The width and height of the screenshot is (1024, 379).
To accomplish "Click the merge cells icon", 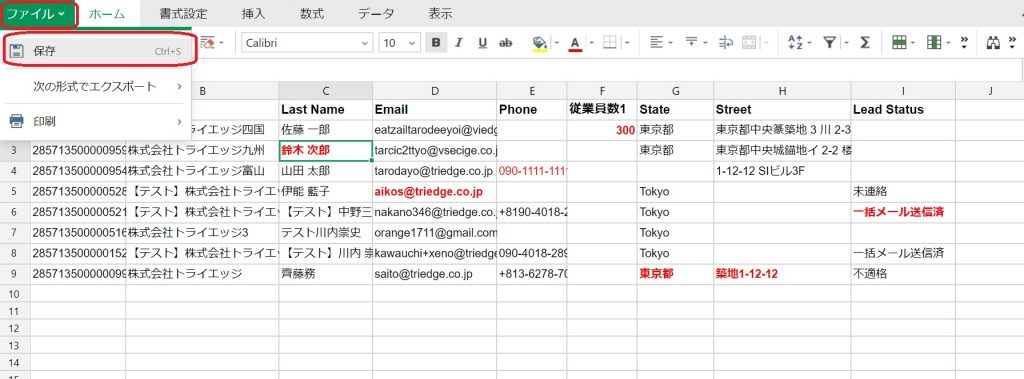I will point(749,42).
